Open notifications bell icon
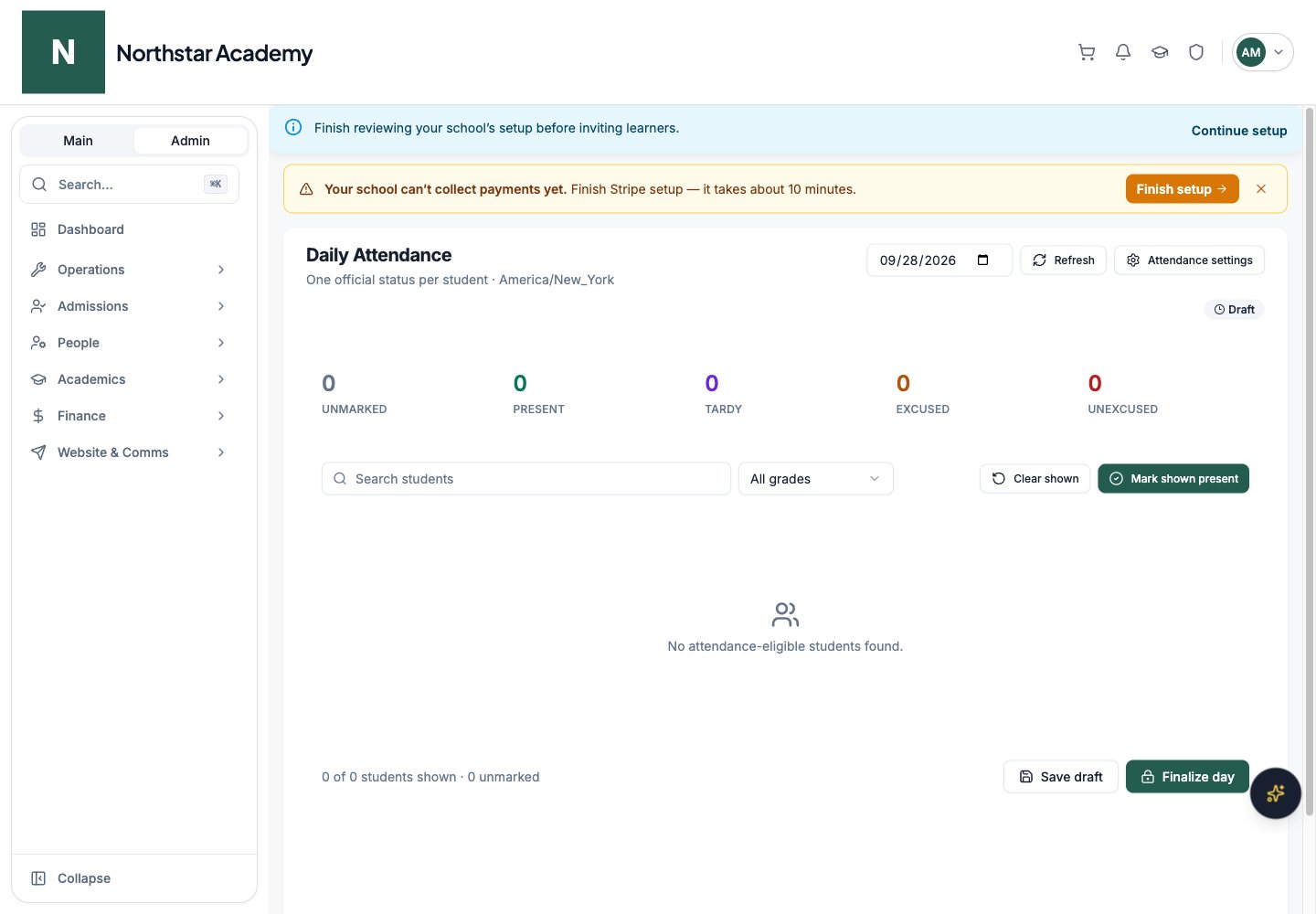1316x914 pixels. coord(1123,52)
